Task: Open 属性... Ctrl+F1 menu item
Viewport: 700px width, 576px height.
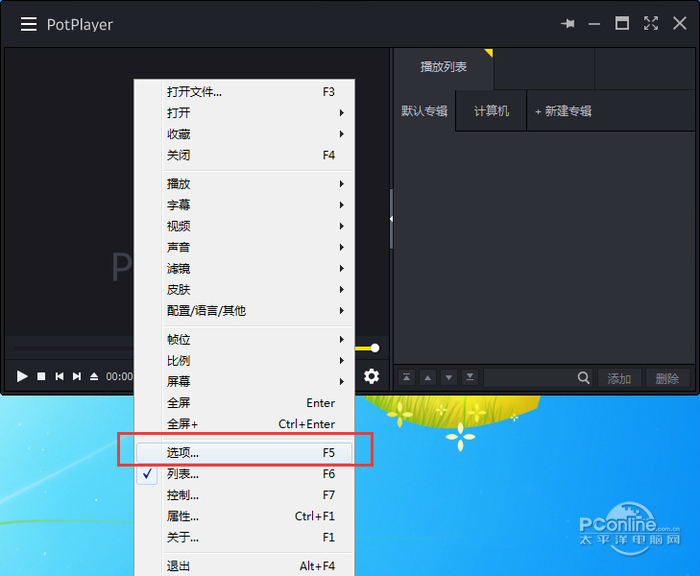Action: click(x=244, y=516)
